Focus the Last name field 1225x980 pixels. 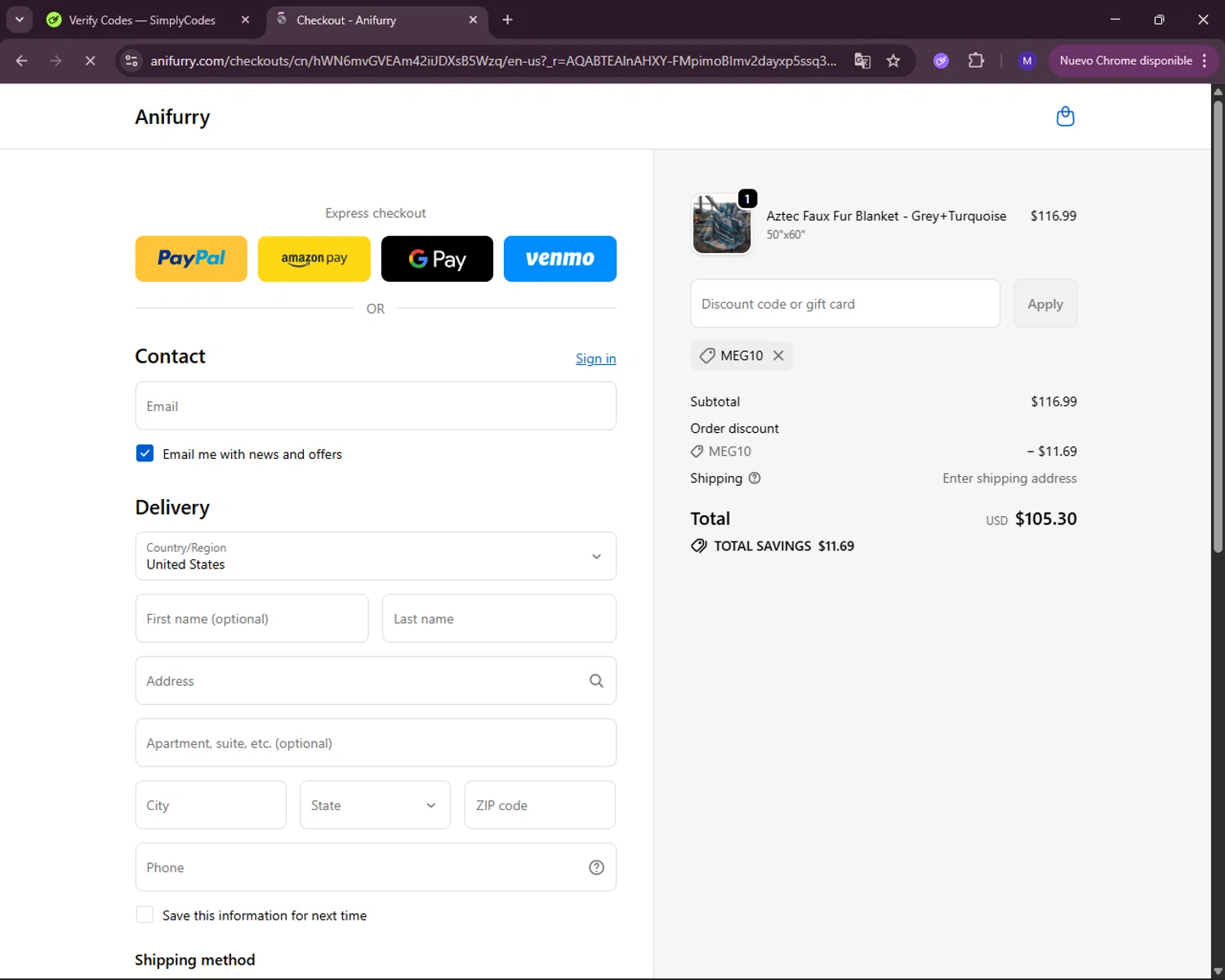click(499, 618)
